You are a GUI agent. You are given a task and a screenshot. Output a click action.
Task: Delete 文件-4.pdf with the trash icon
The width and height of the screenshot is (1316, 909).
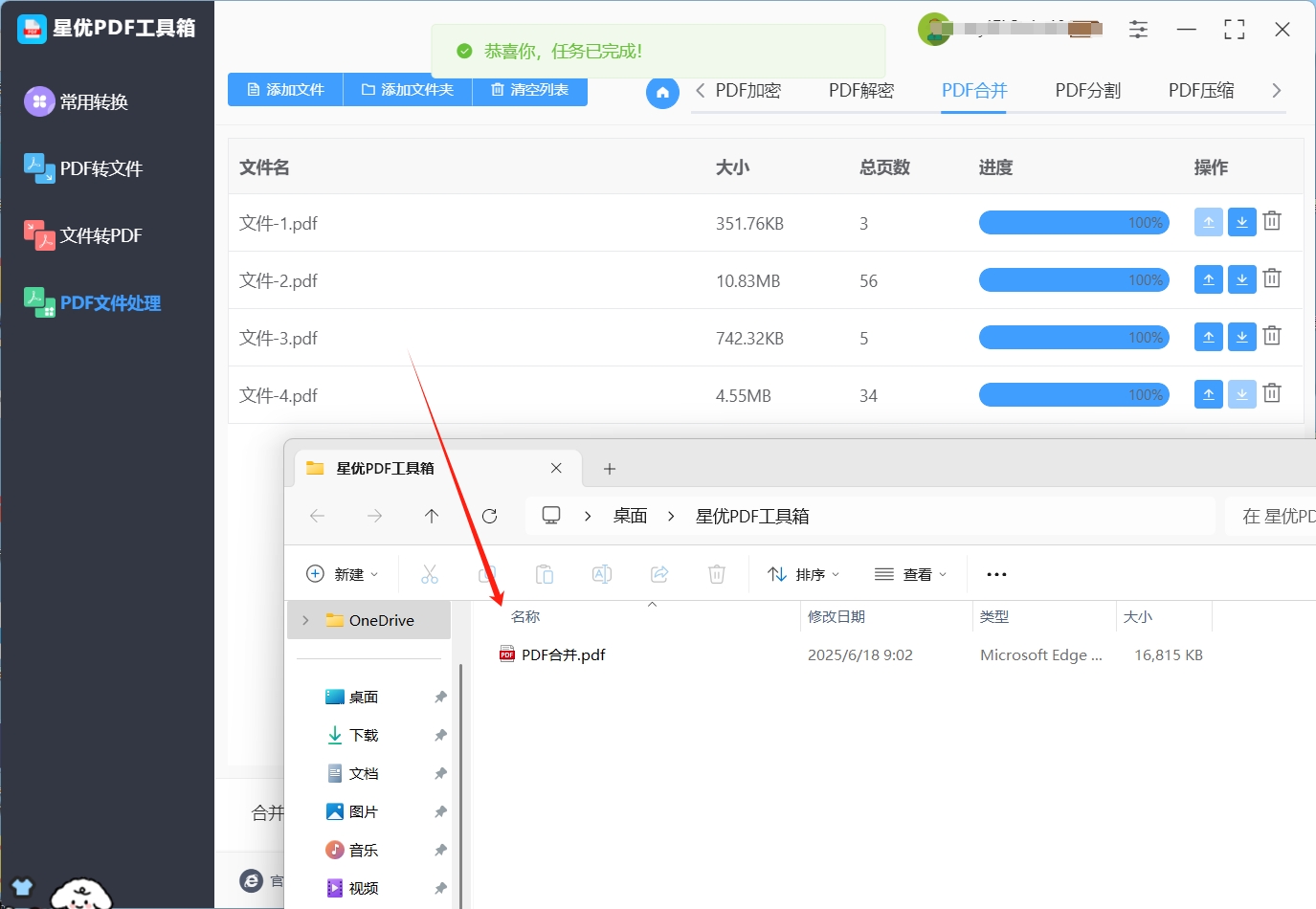pos(1272,393)
